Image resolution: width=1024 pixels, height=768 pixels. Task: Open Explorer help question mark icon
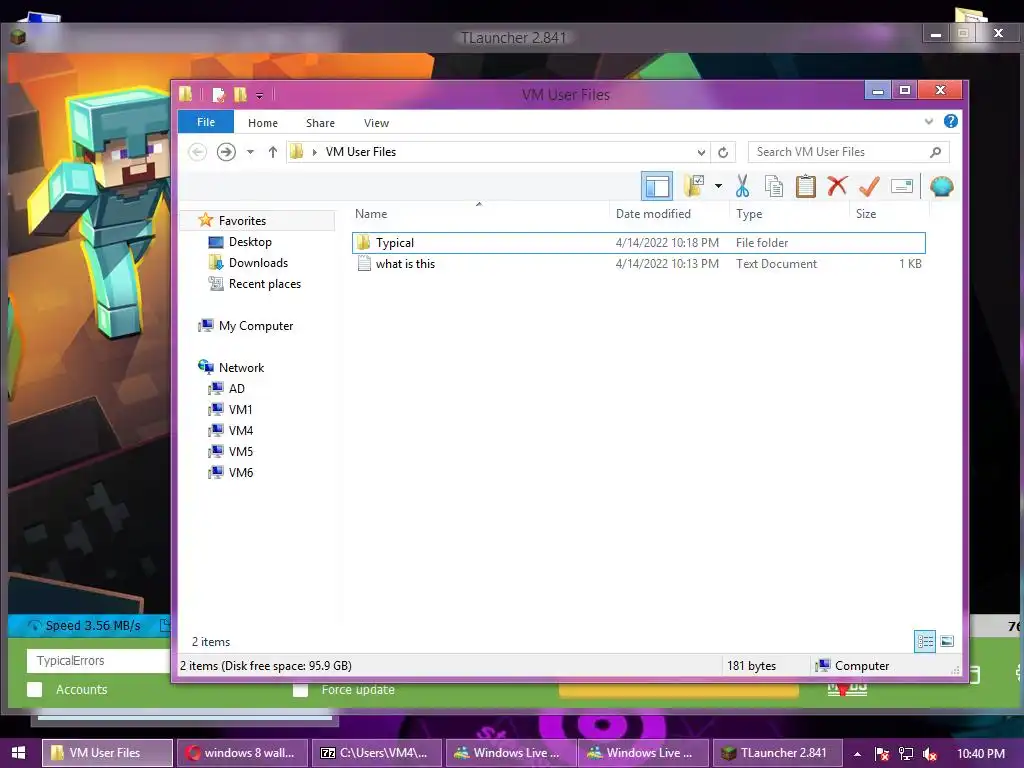point(951,121)
